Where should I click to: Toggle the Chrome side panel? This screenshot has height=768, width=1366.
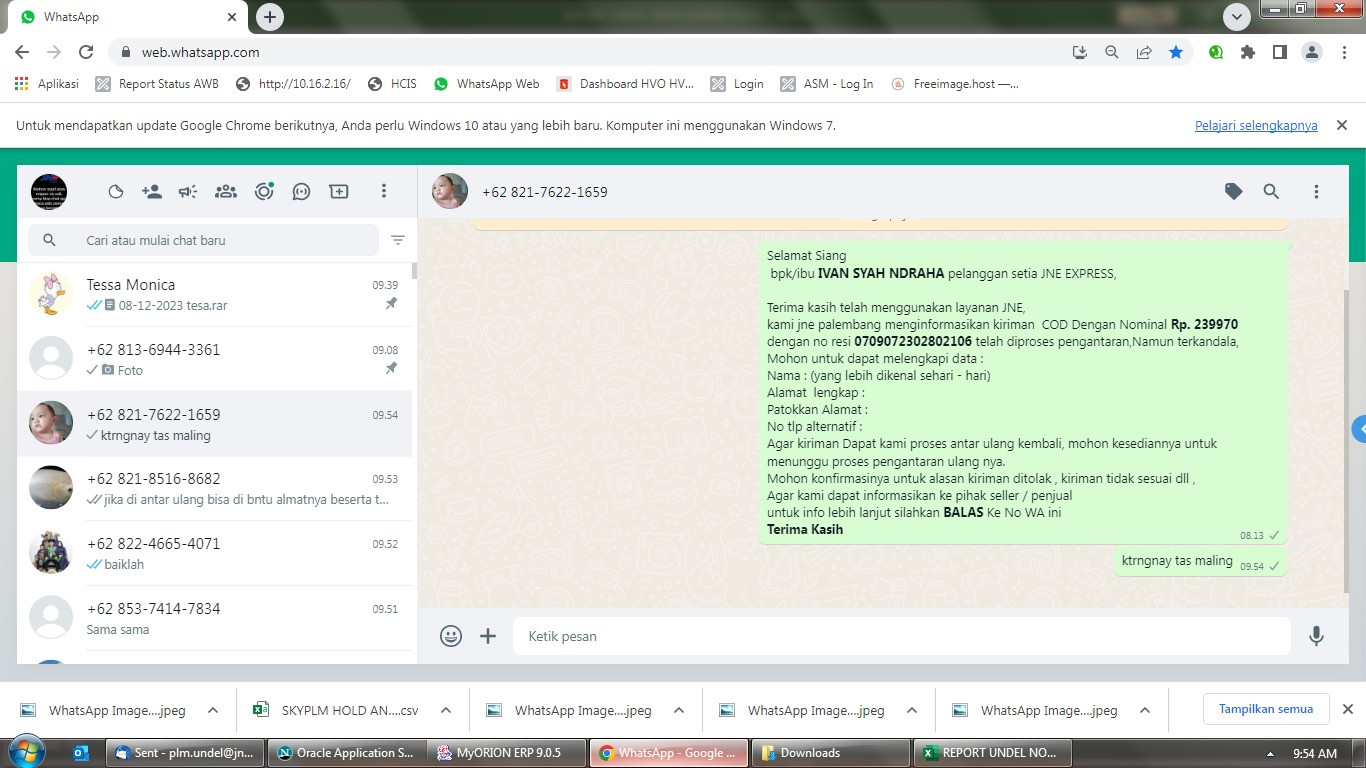[1280, 52]
